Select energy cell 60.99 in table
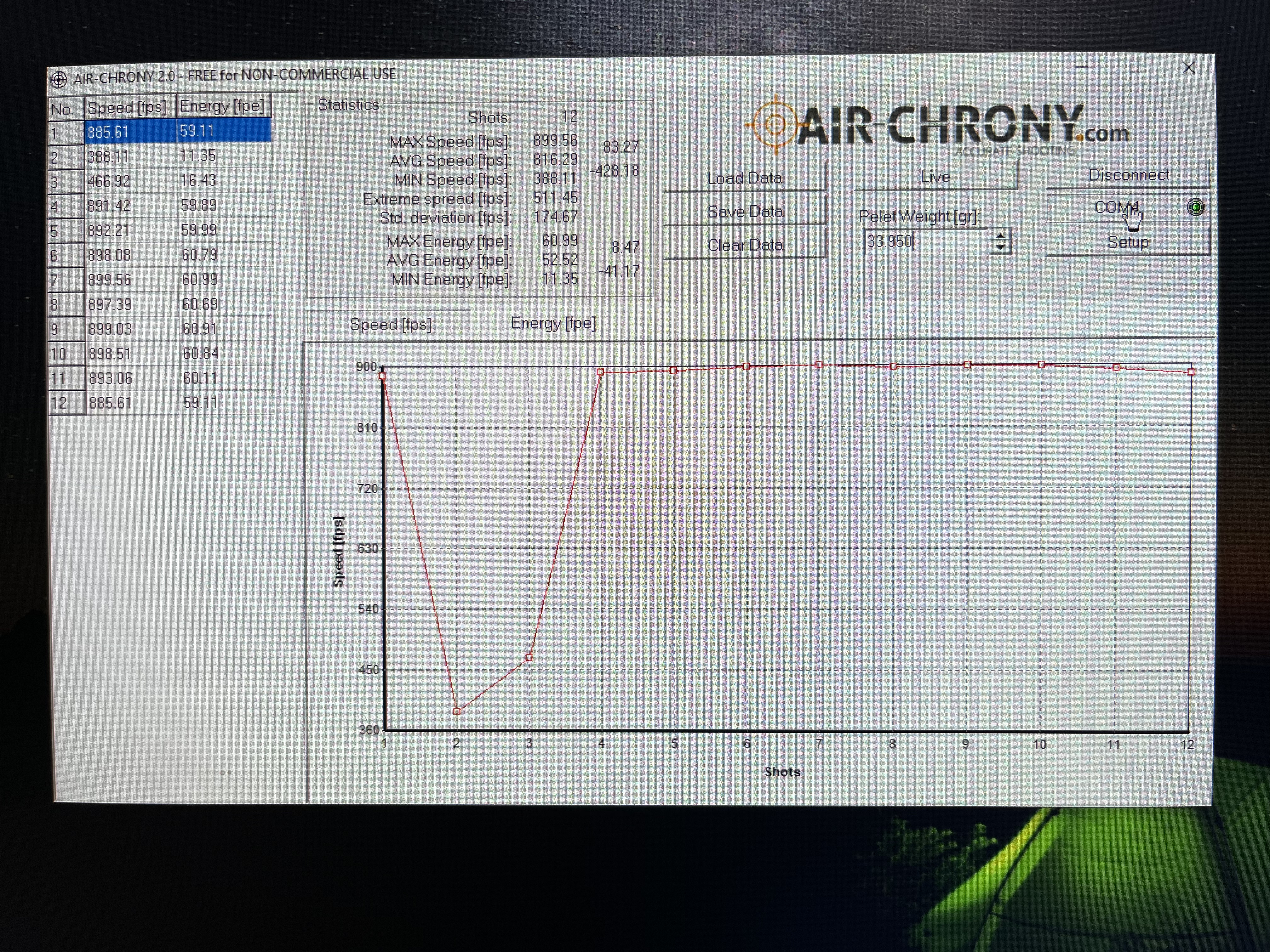1270x952 pixels. 226,279
